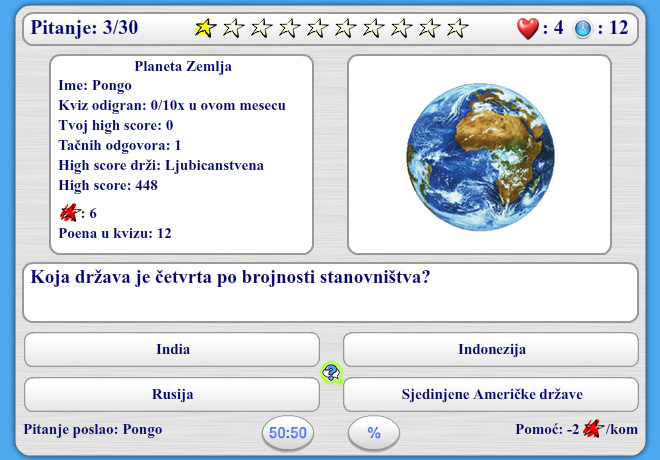Screen dimensions: 660x460
Task: Click the yellow filled progress star
Action: pos(205,28)
